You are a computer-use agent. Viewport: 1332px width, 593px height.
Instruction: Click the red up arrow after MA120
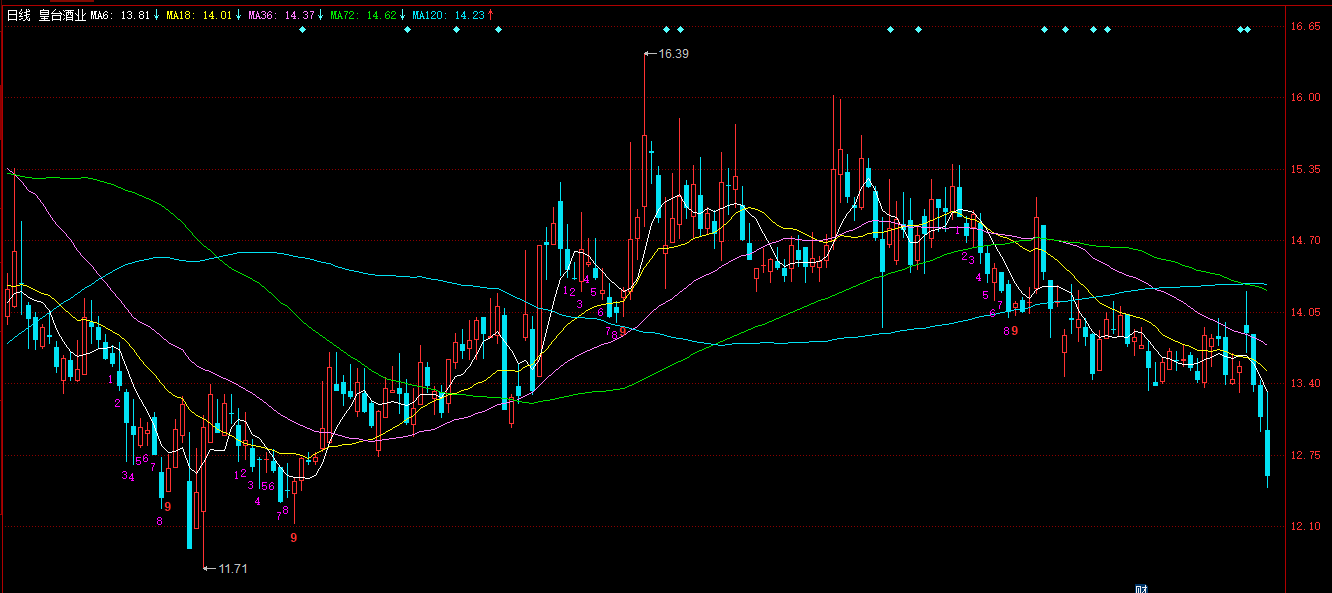(491, 16)
